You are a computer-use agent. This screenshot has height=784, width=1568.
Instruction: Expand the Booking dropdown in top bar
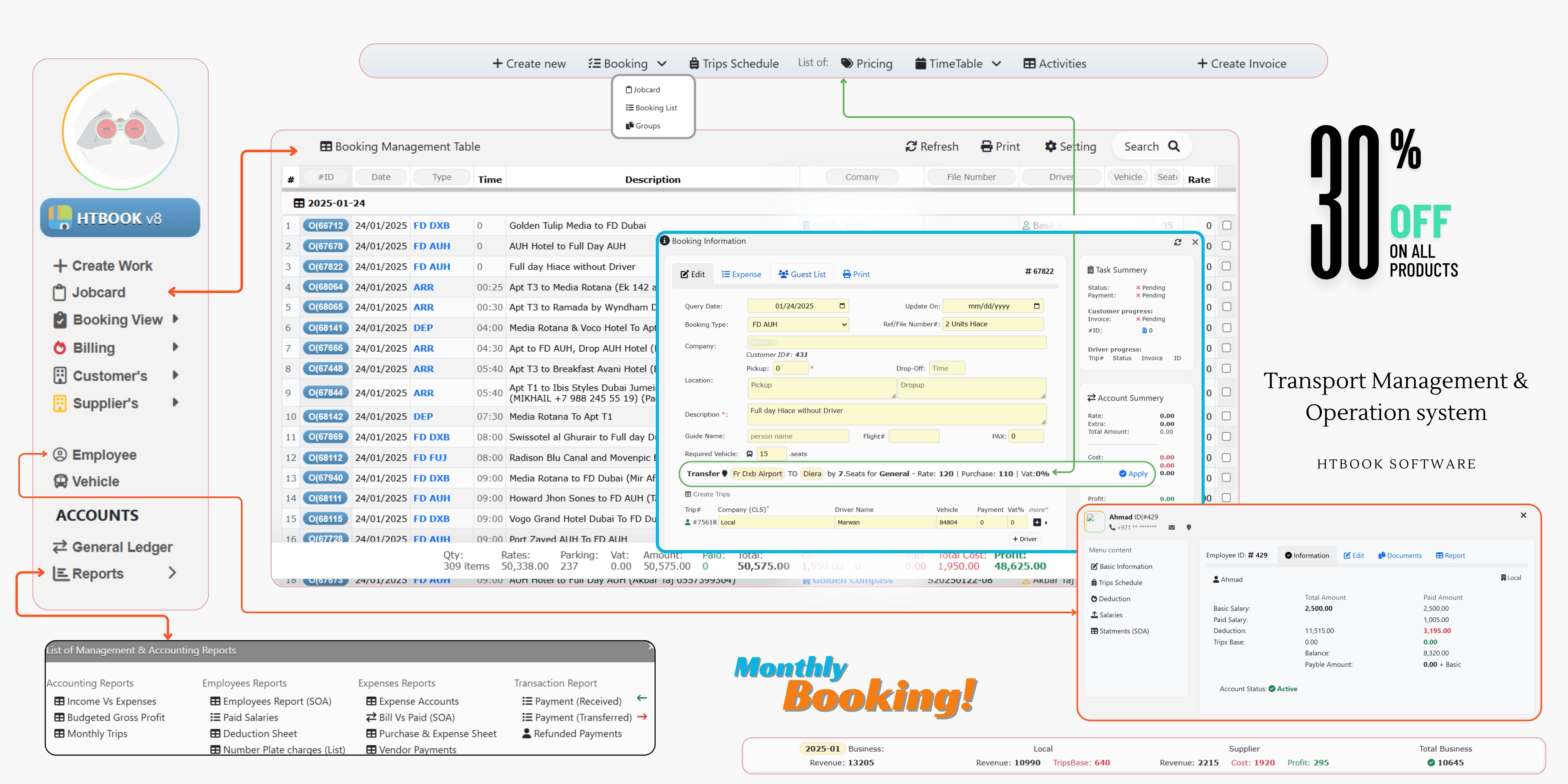(662, 64)
